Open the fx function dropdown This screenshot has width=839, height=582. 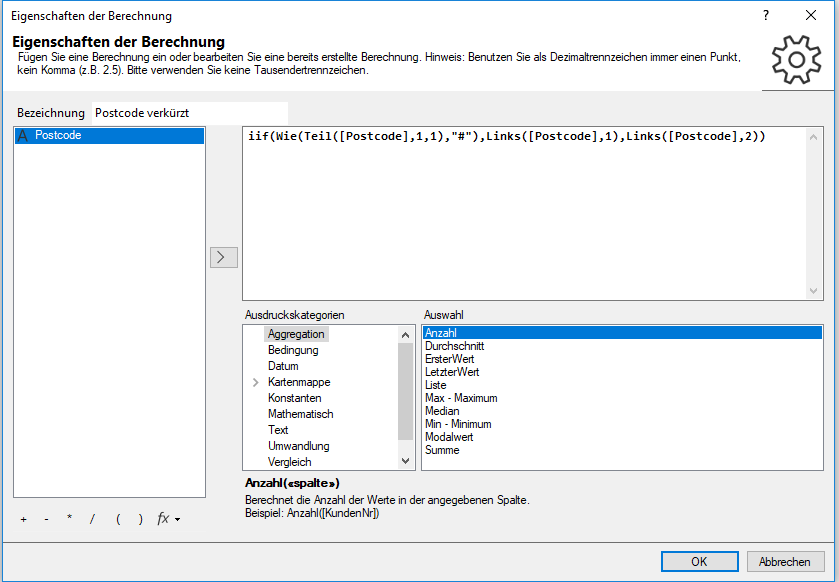(168, 519)
